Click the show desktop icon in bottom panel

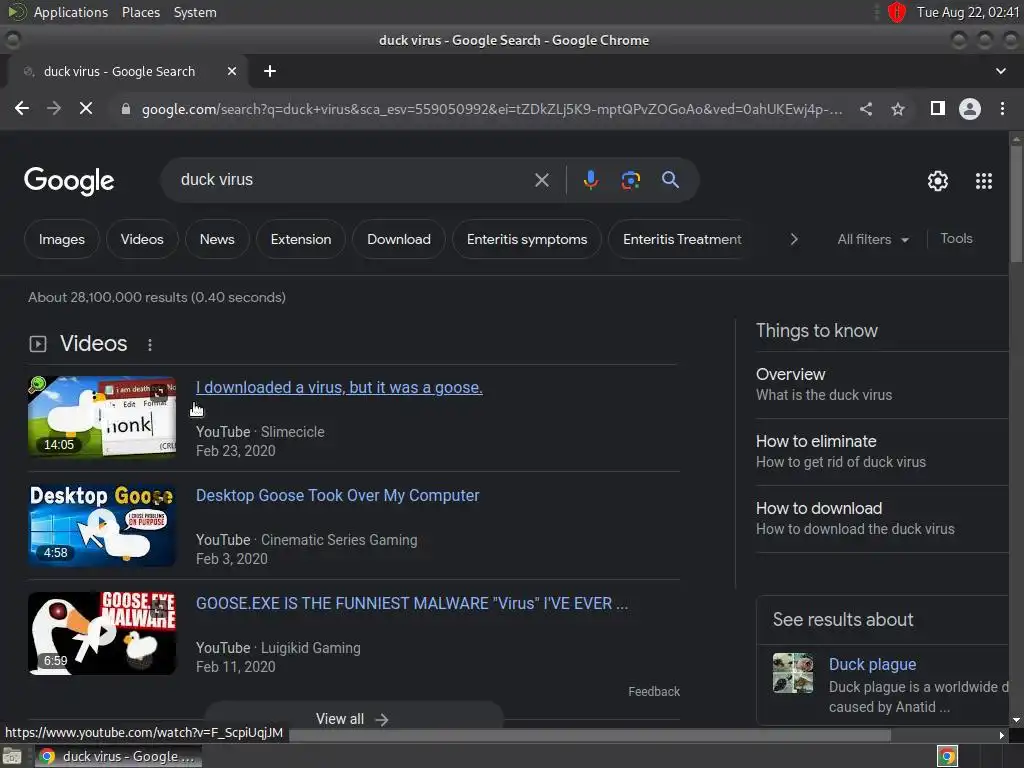[x=12, y=756]
